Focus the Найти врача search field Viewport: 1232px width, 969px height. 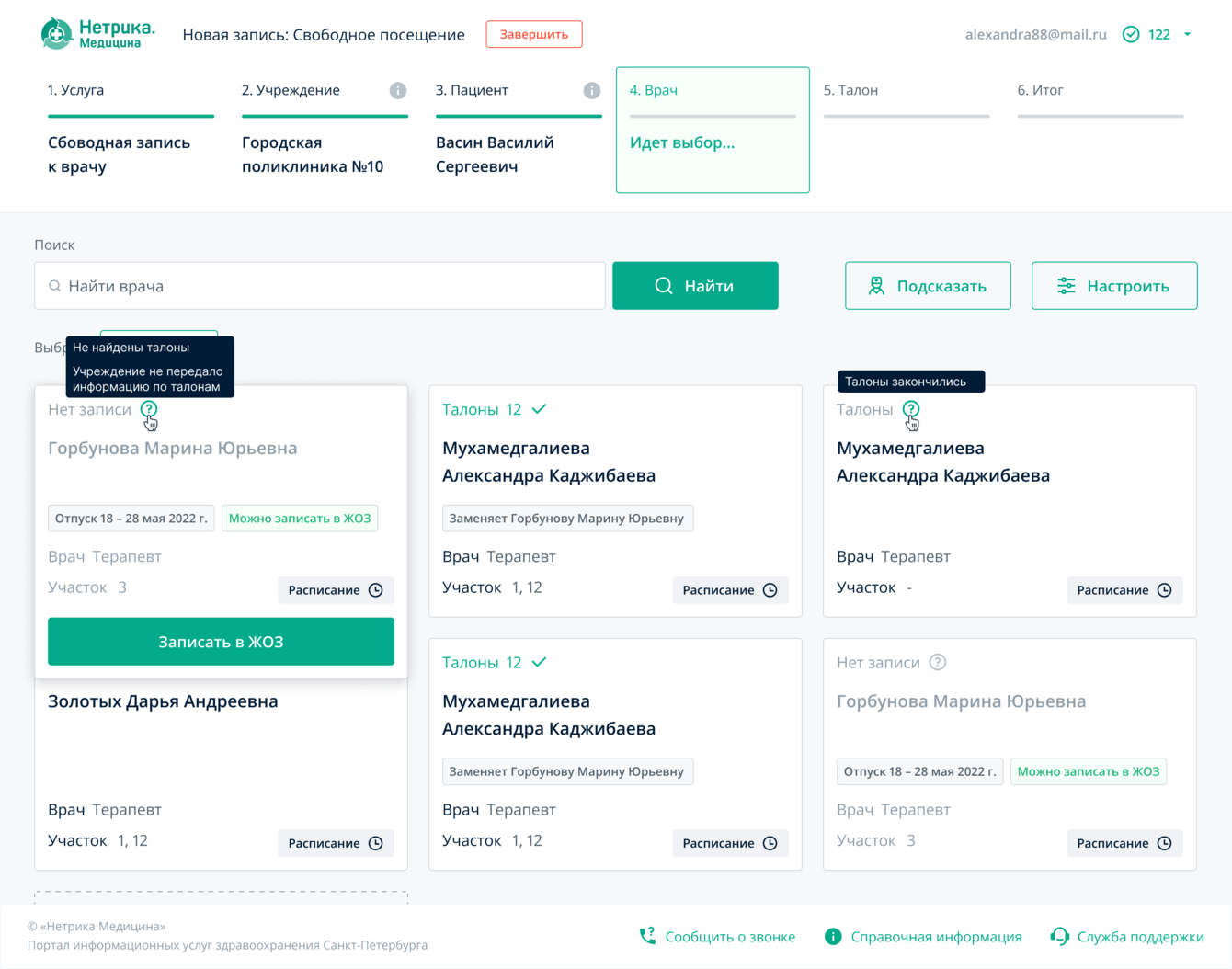[x=320, y=286]
